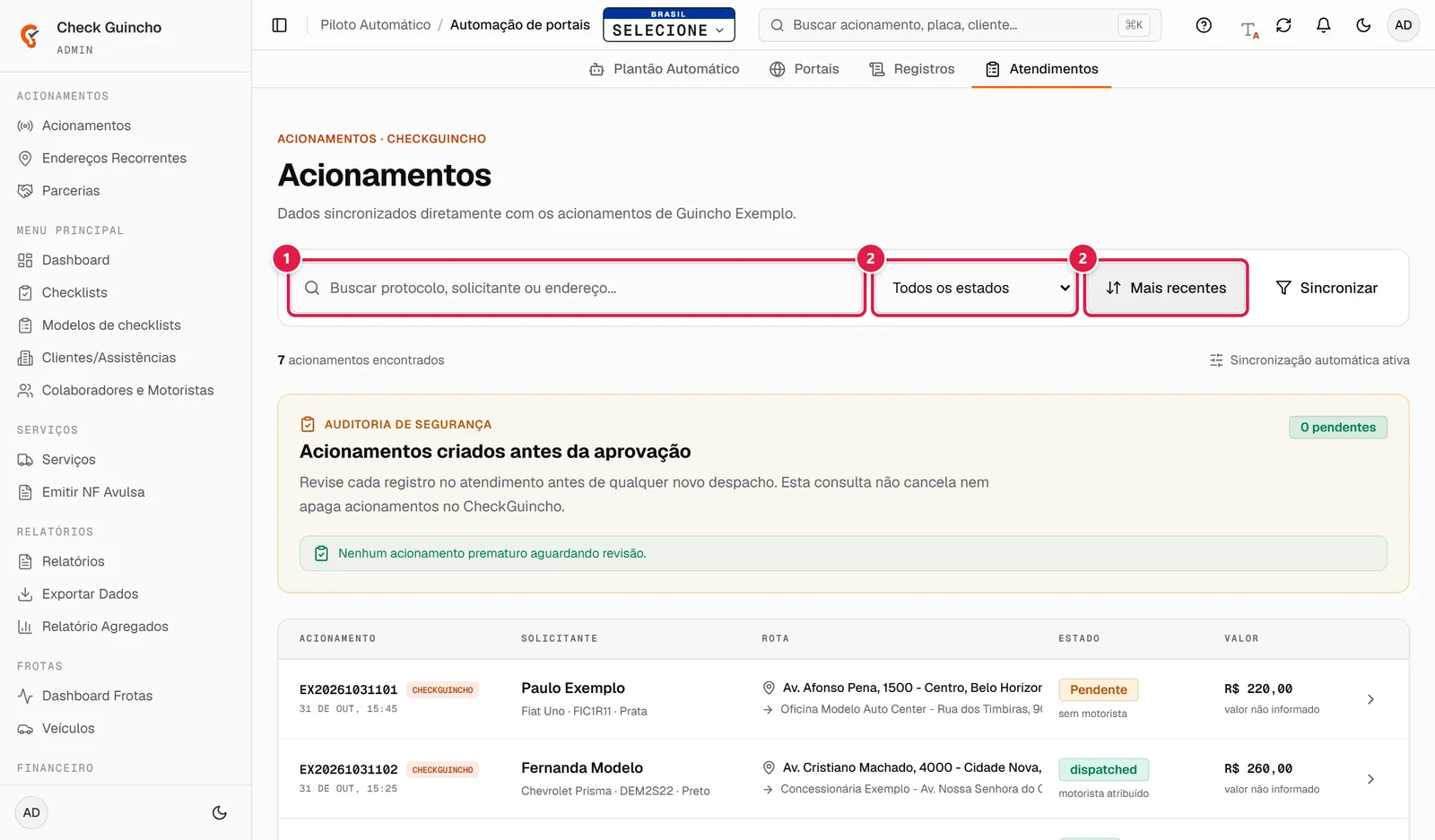Click the 0 pendentes badge

pyautogui.click(x=1338, y=428)
